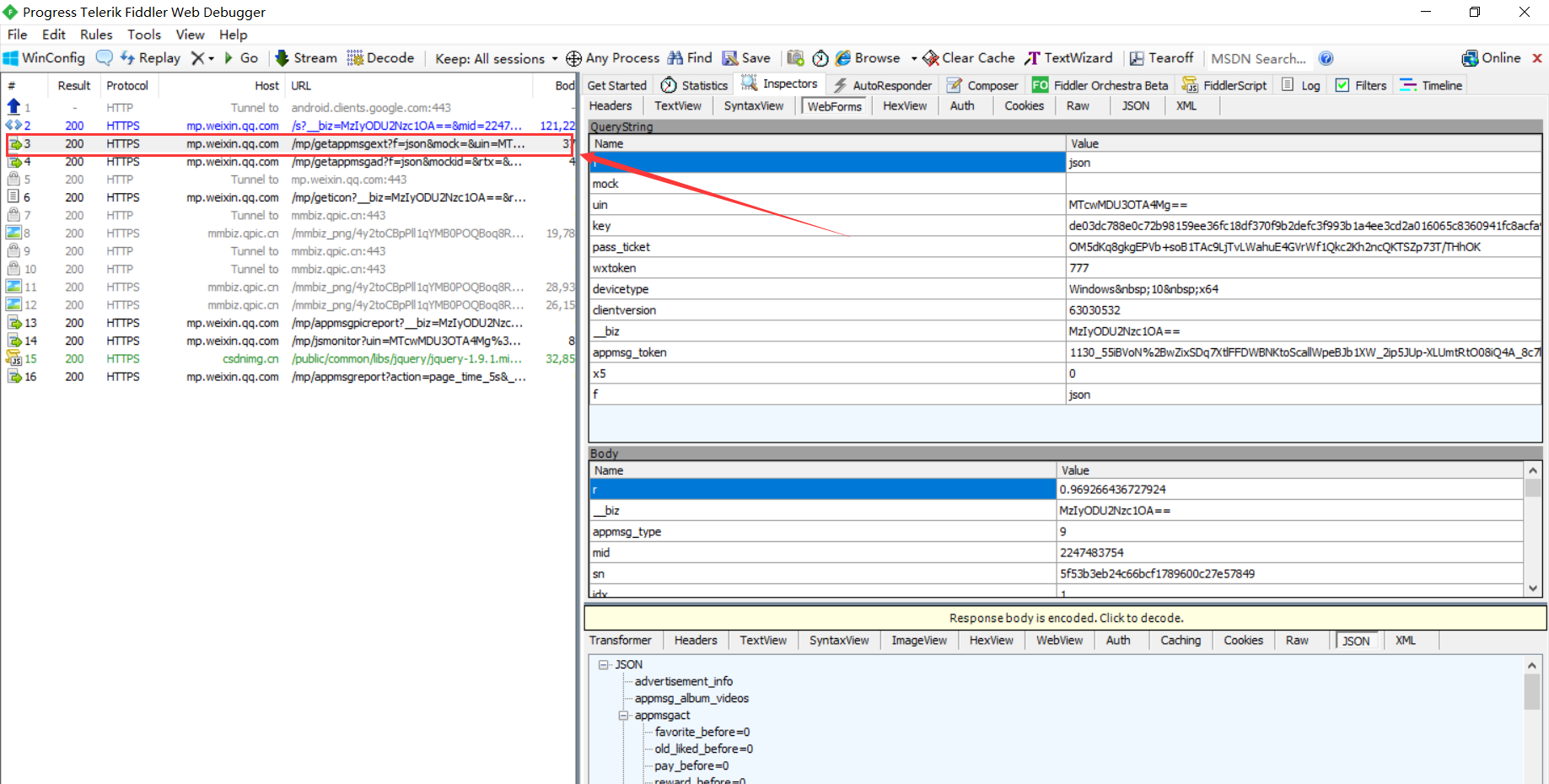Image resolution: width=1549 pixels, height=784 pixels.
Task: Select the pass_ticket query string row
Action: 1065,247
